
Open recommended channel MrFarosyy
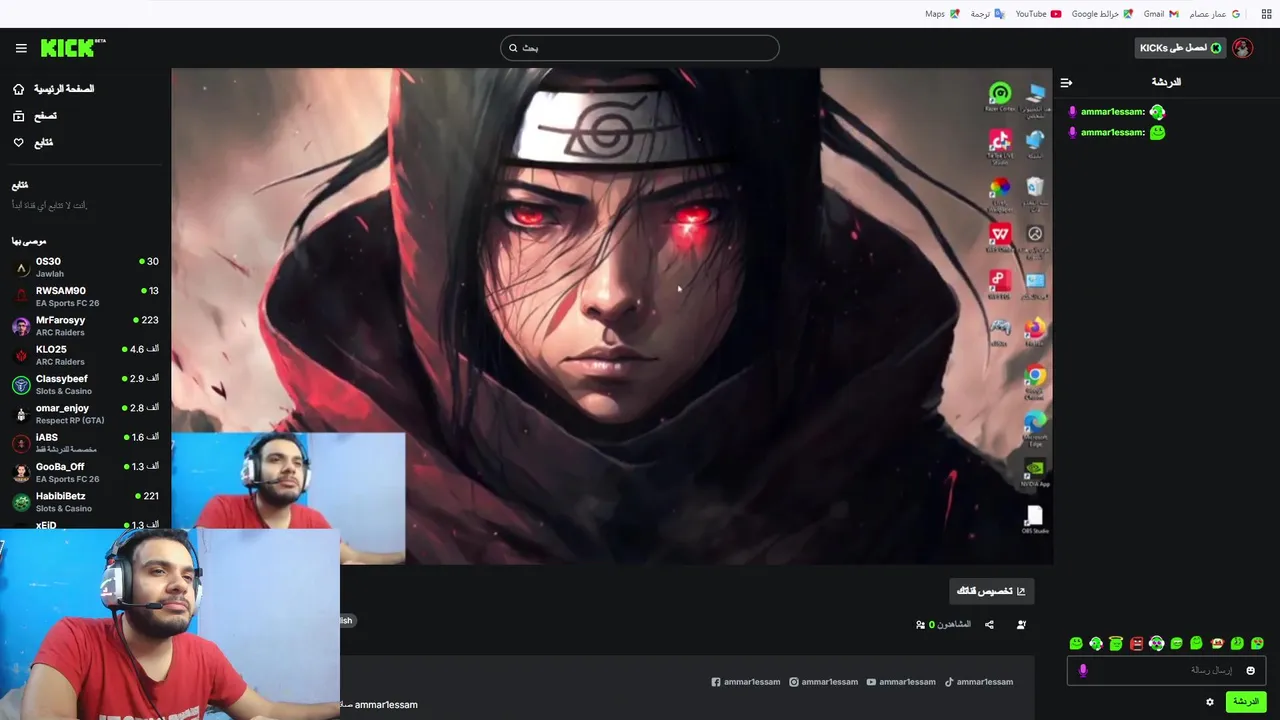pyautogui.click(x=85, y=326)
